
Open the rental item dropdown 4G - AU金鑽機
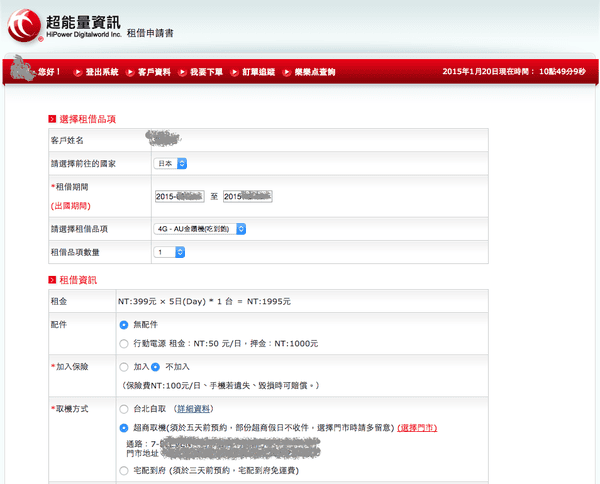coord(200,229)
